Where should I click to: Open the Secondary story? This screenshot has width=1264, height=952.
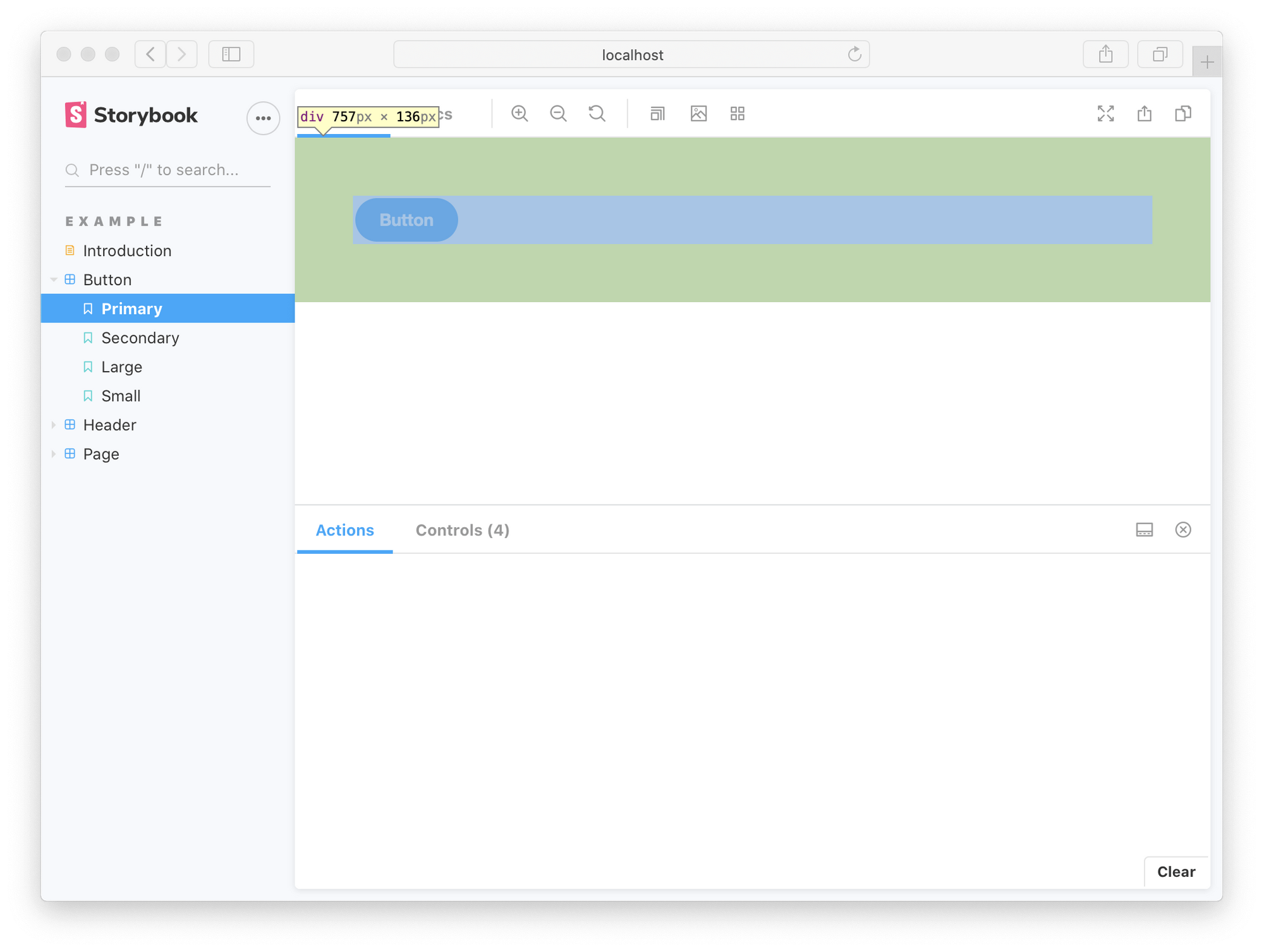(140, 338)
